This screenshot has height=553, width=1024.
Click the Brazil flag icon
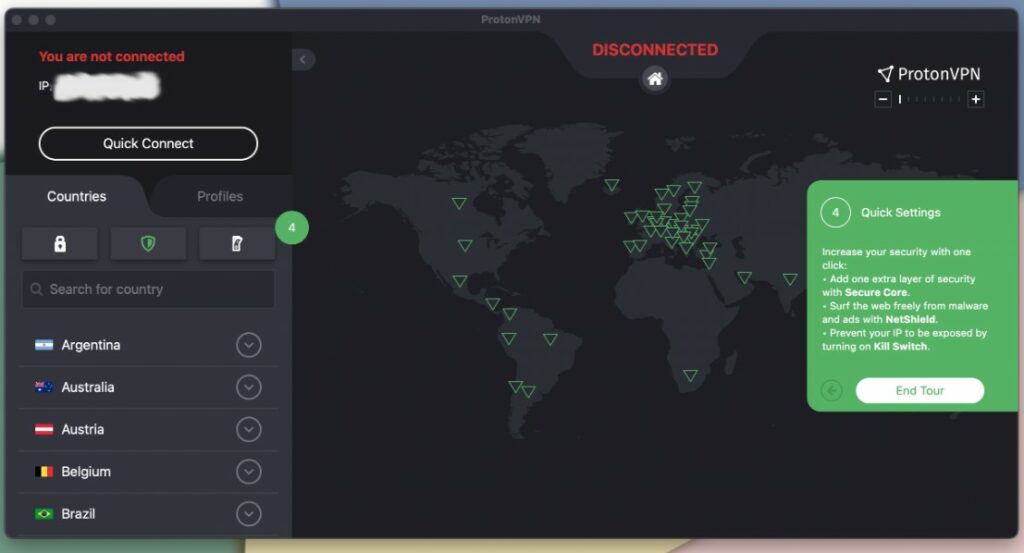[x=44, y=514]
